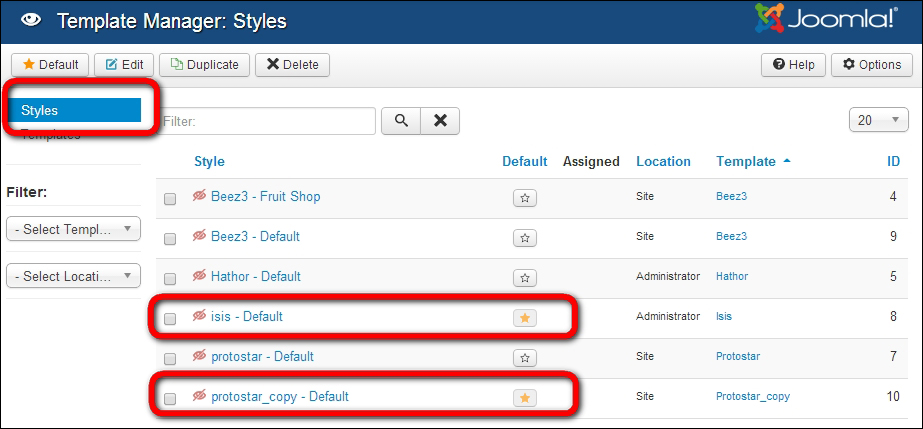This screenshot has width=923, height=429.
Task: Open the Isis template link
Action: click(x=724, y=317)
